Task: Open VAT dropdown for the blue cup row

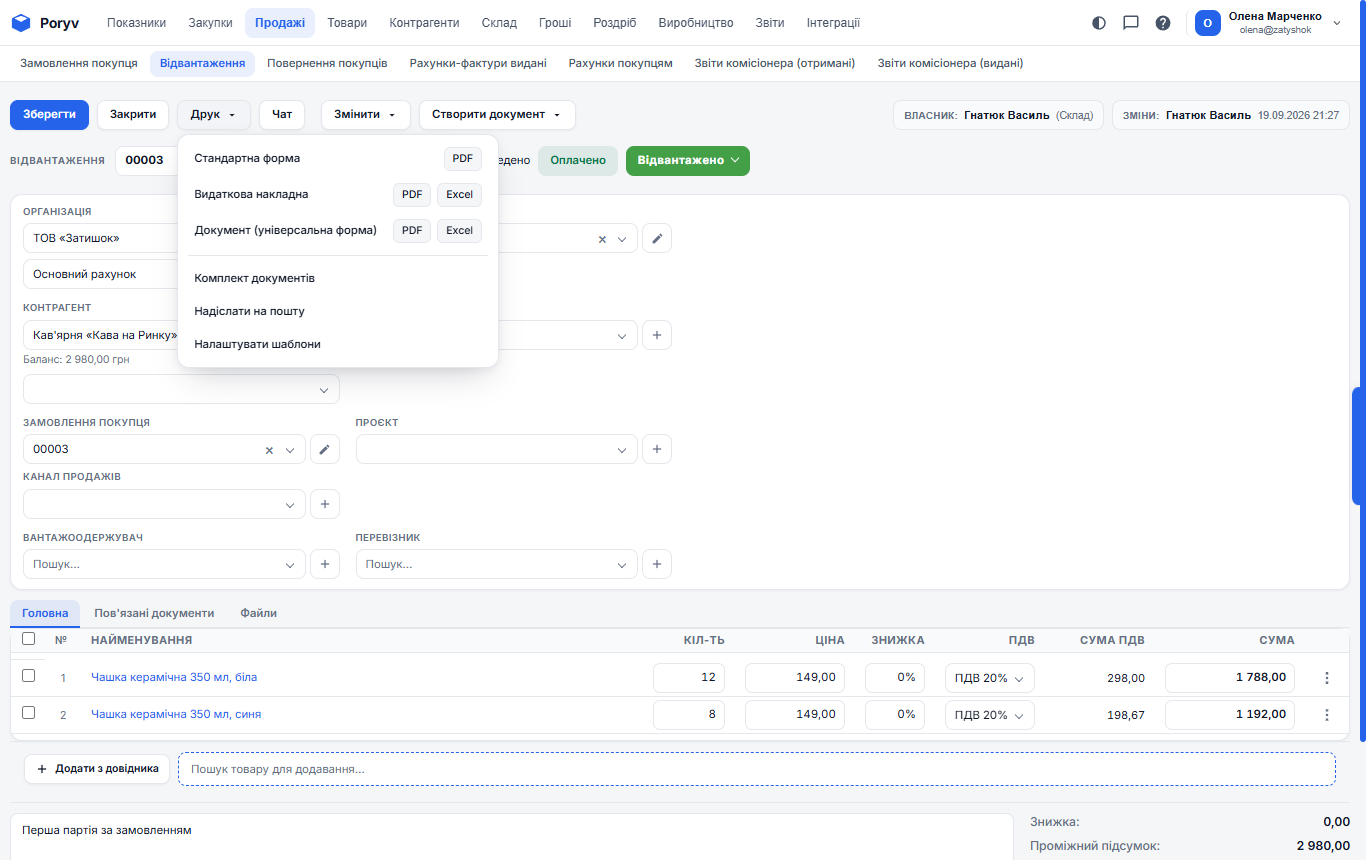Action: [x=990, y=715]
